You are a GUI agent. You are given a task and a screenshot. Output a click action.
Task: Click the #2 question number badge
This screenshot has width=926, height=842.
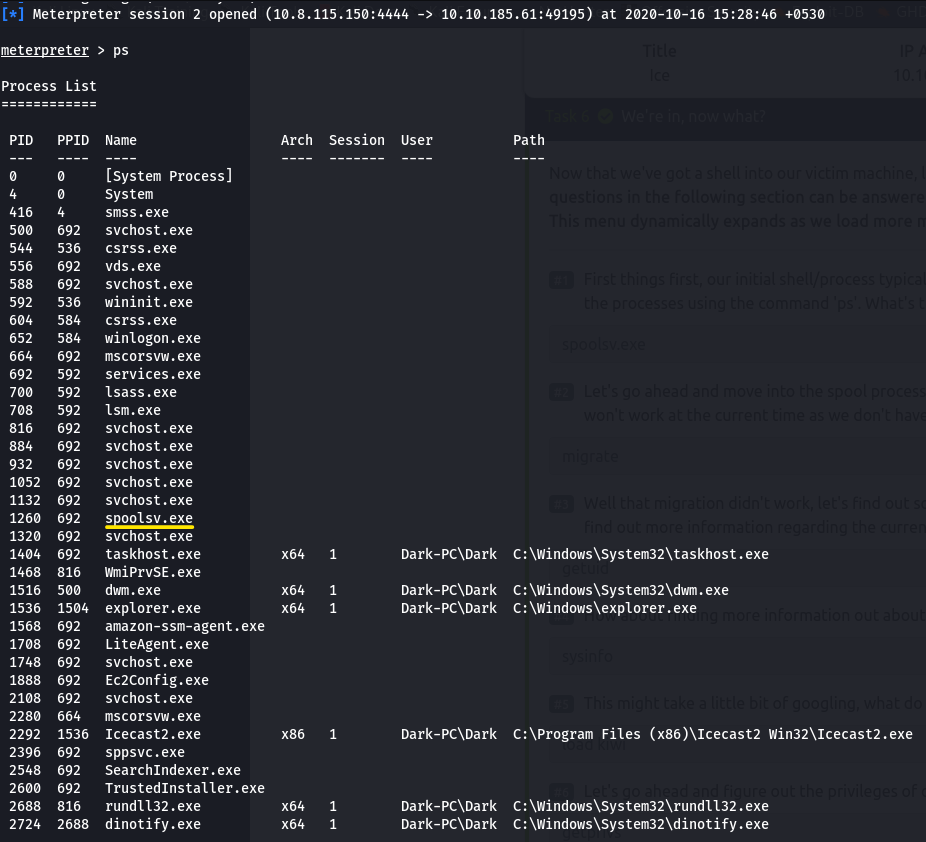tap(561, 392)
